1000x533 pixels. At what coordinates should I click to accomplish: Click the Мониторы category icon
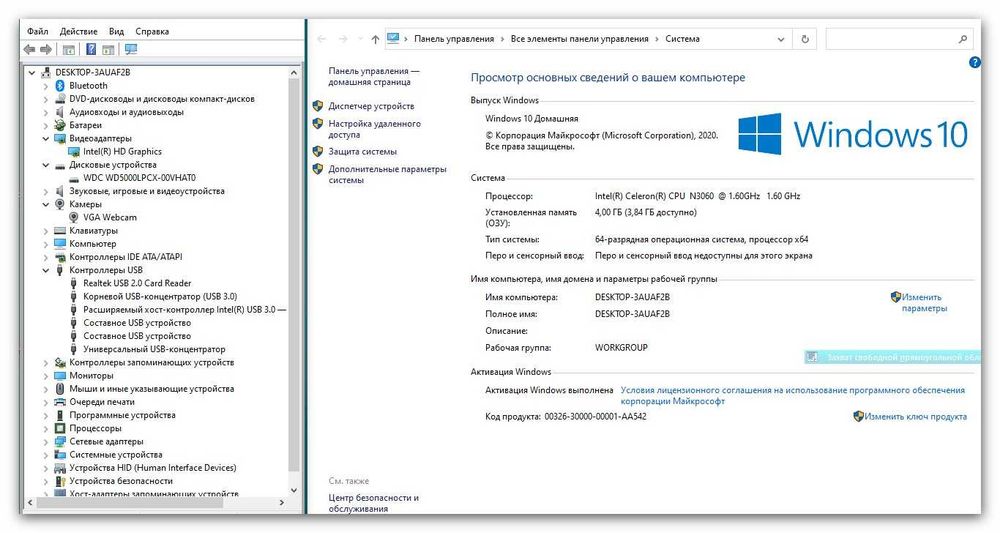click(x=60, y=376)
